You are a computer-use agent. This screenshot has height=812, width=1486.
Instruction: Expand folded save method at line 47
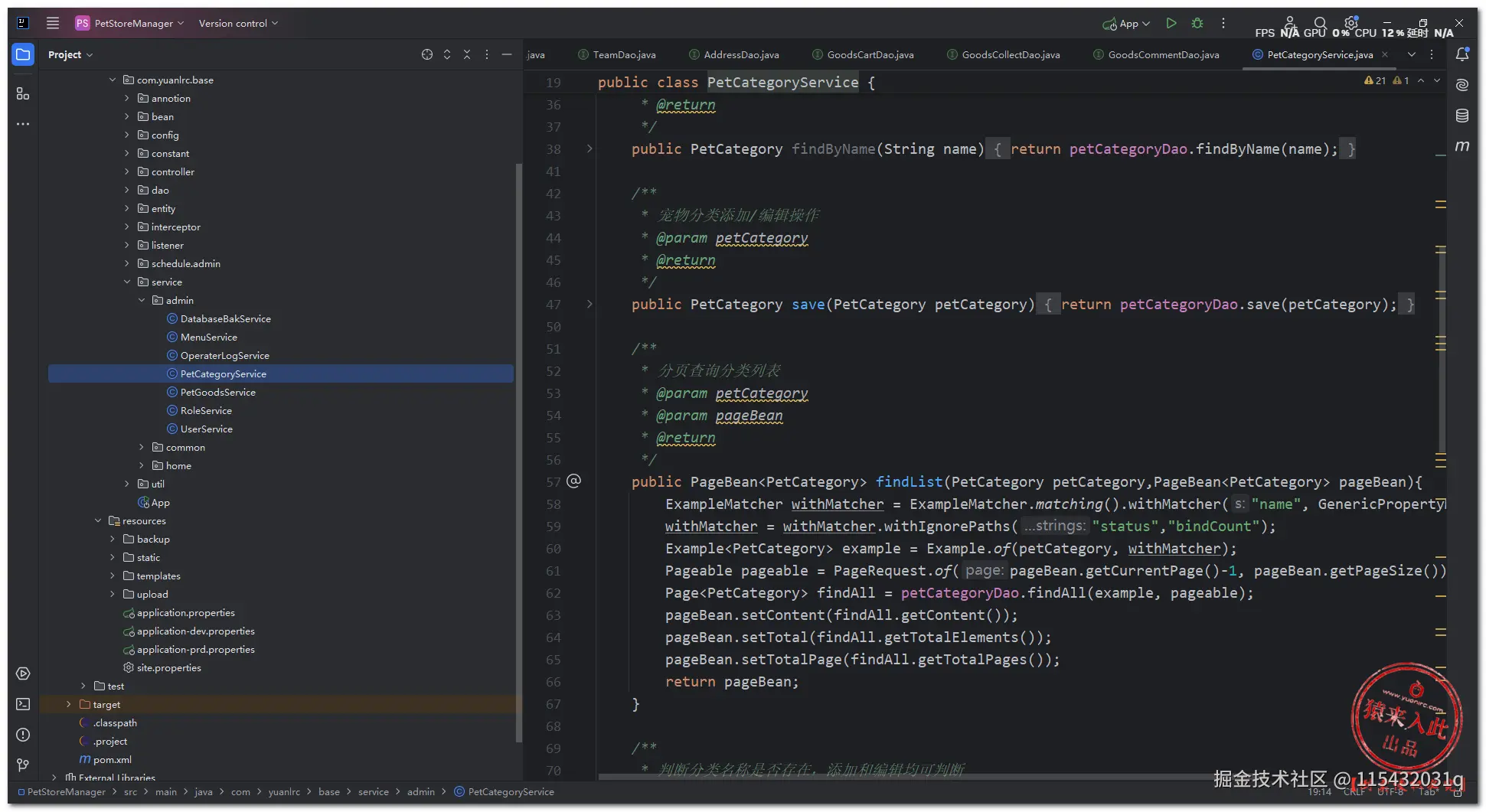pyautogui.click(x=590, y=304)
